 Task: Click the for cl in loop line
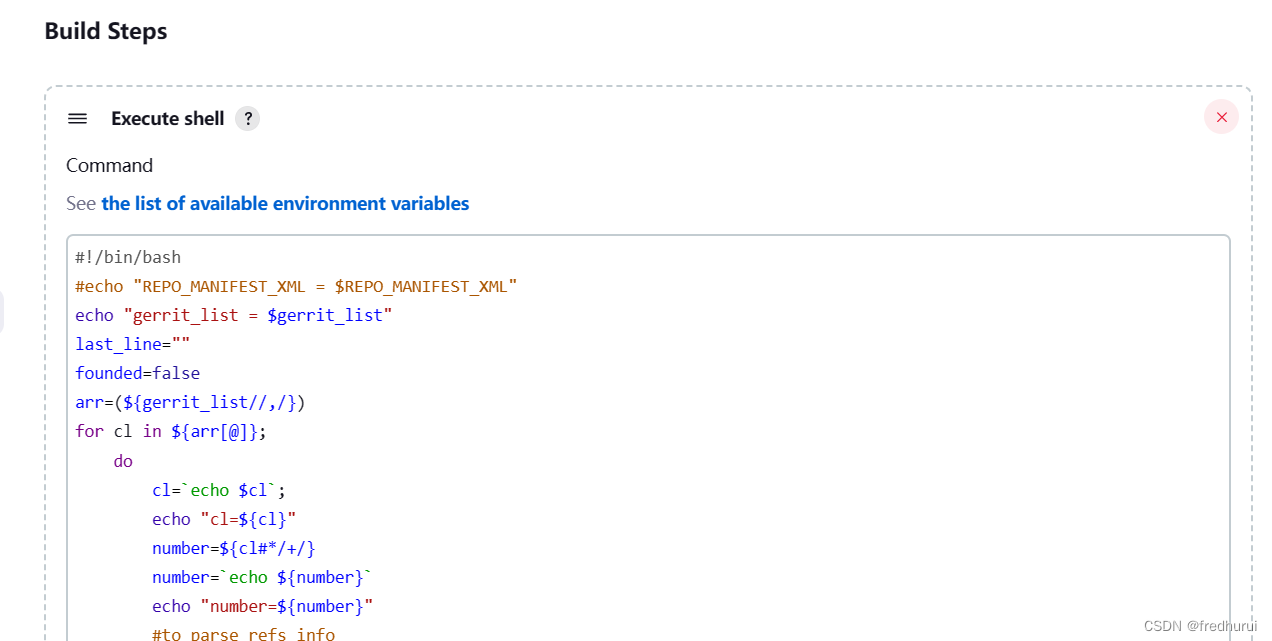170,431
